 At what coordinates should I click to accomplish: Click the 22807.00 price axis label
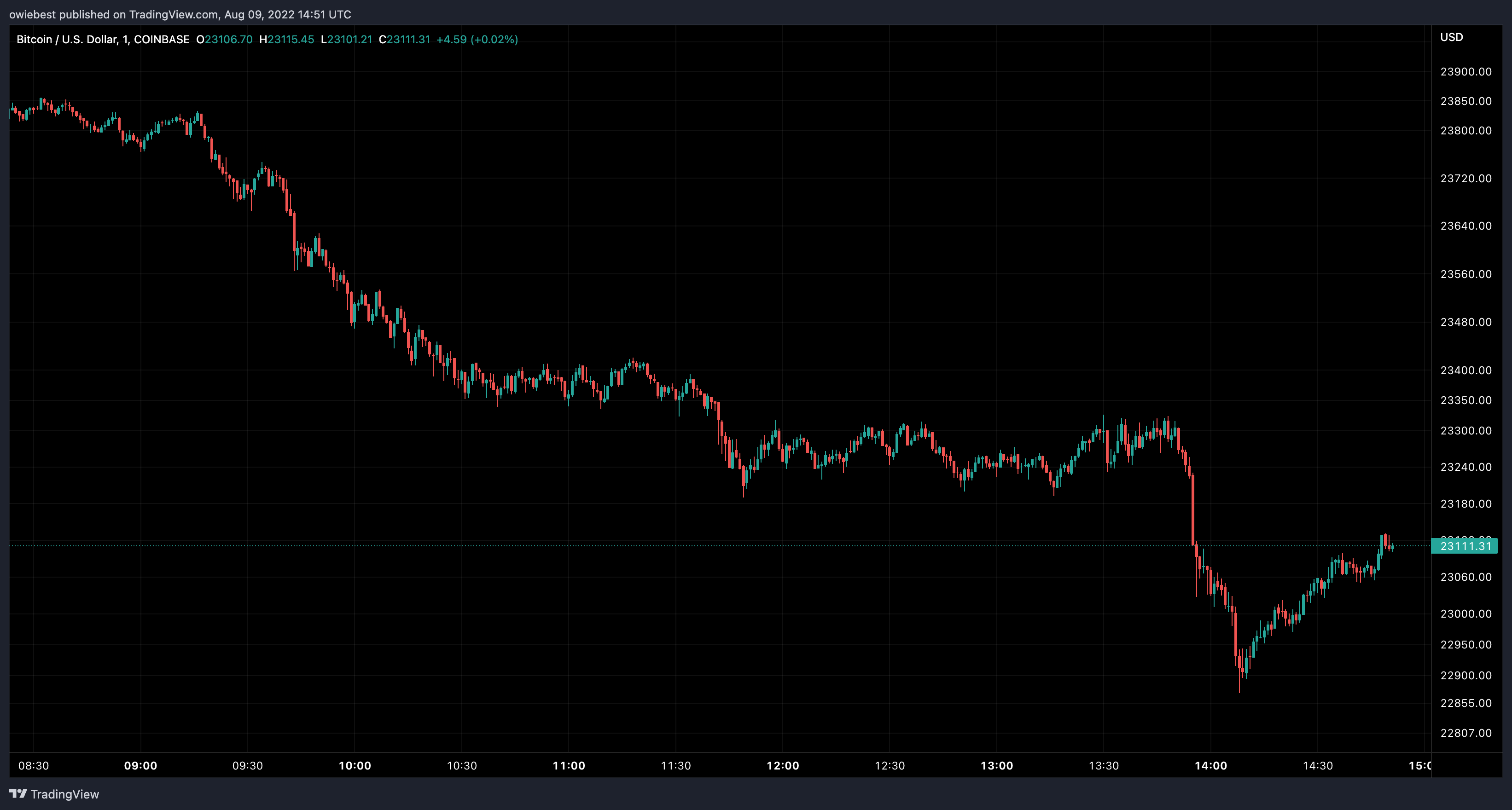tap(1465, 733)
